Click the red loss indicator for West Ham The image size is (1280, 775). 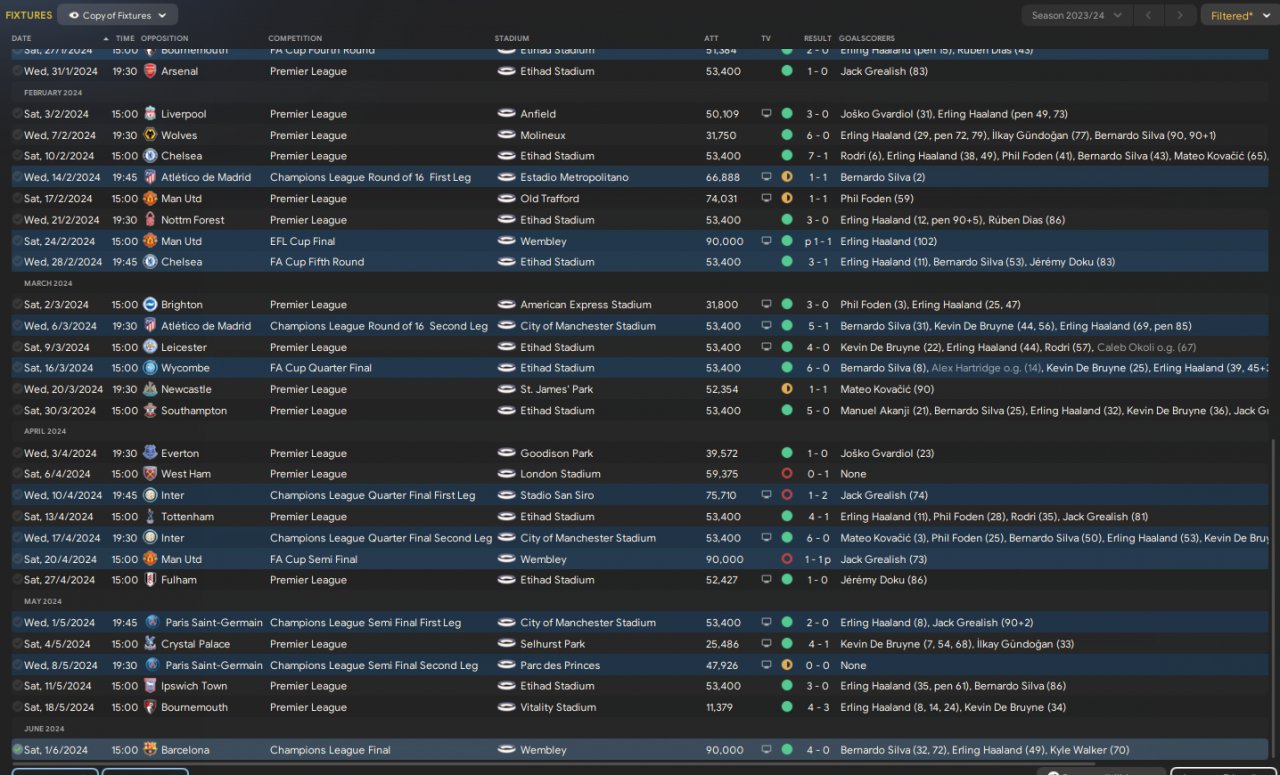tap(787, 474)
